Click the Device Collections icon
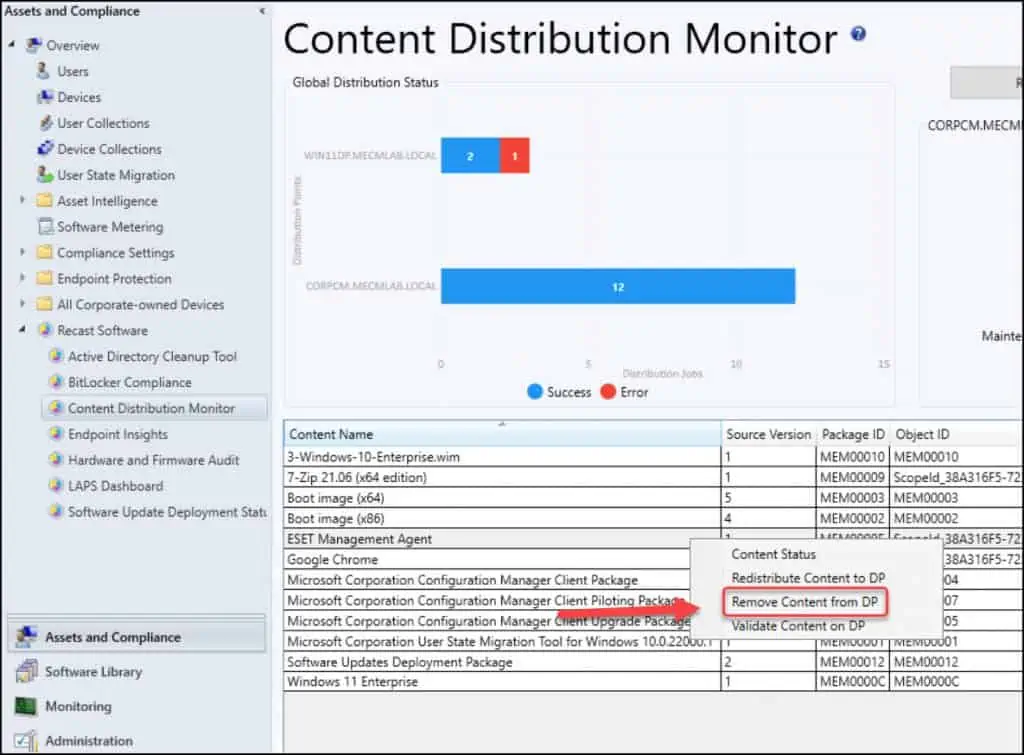The height and width of the screenshot is (755, 1024). (45, 148)
